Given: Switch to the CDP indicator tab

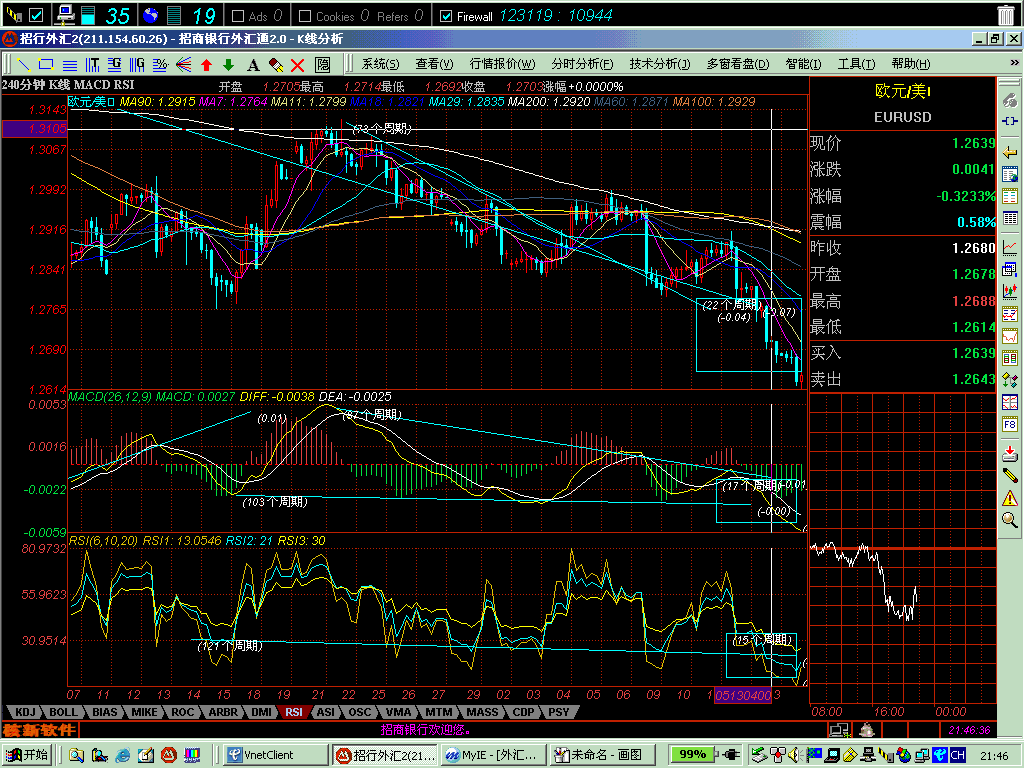Looking at the screenshot, I should tap(523, 712).
